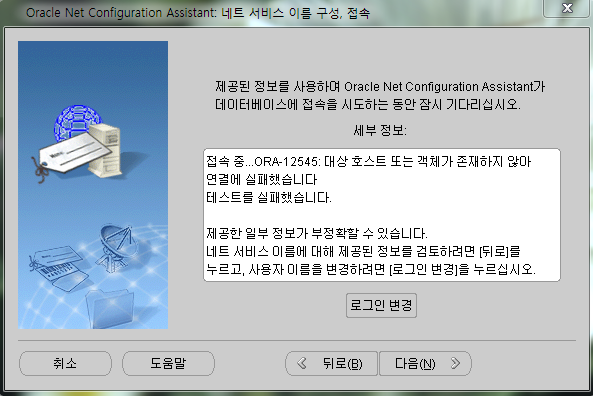Image resolution: width=593 pixels, height=396 pixels.
Task: Click the line mentioning [로그인 변경]을 누르십시오
Action: [371, 269]
